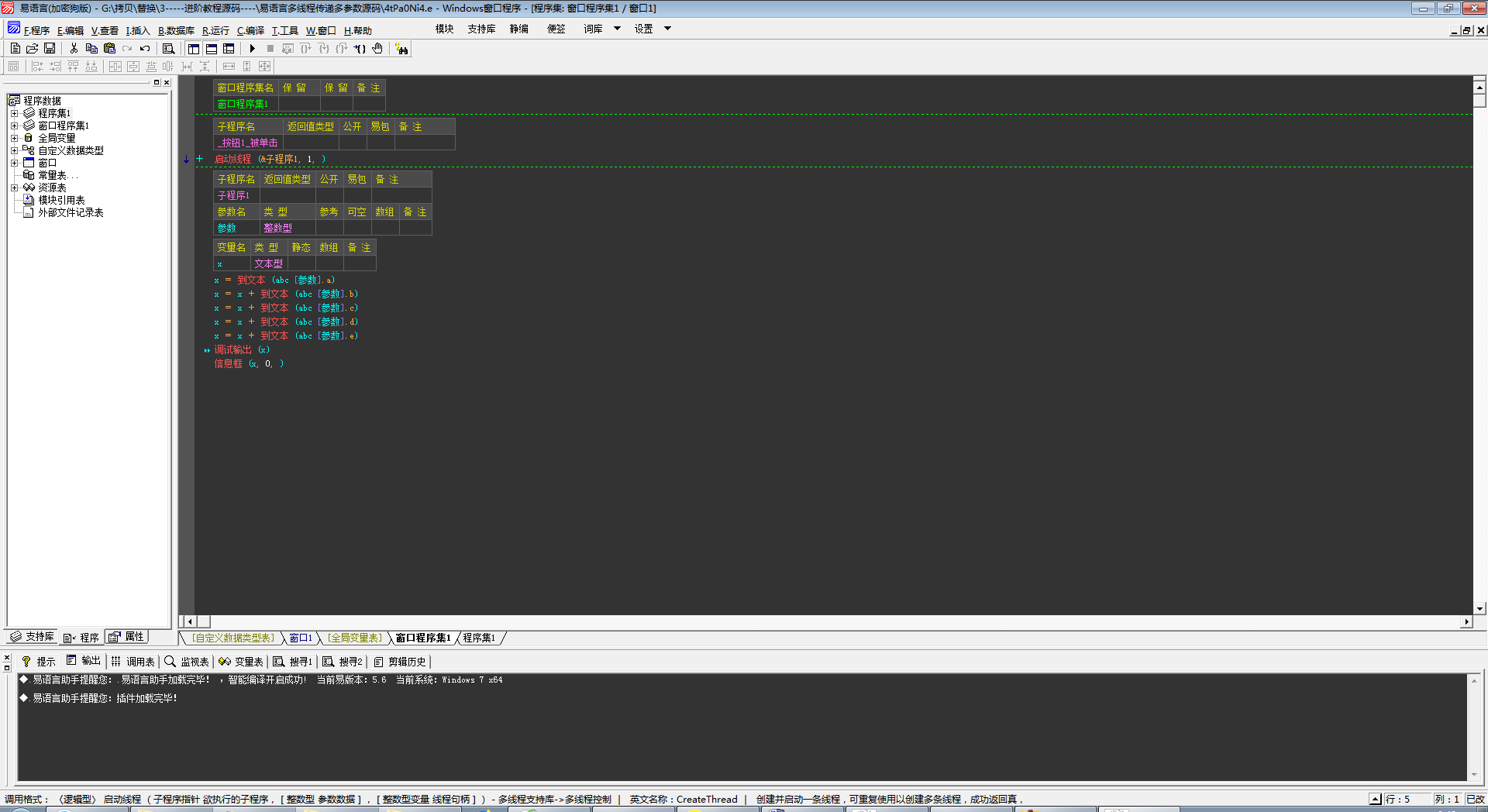
Task: Click the Cut scissors icon
Action: tap(74, 49)
